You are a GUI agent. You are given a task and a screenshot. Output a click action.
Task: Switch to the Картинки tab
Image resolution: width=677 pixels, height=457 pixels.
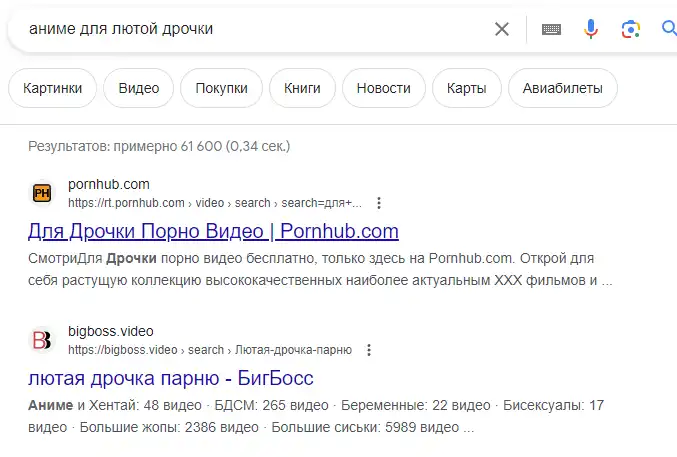(x=52, y=88)
